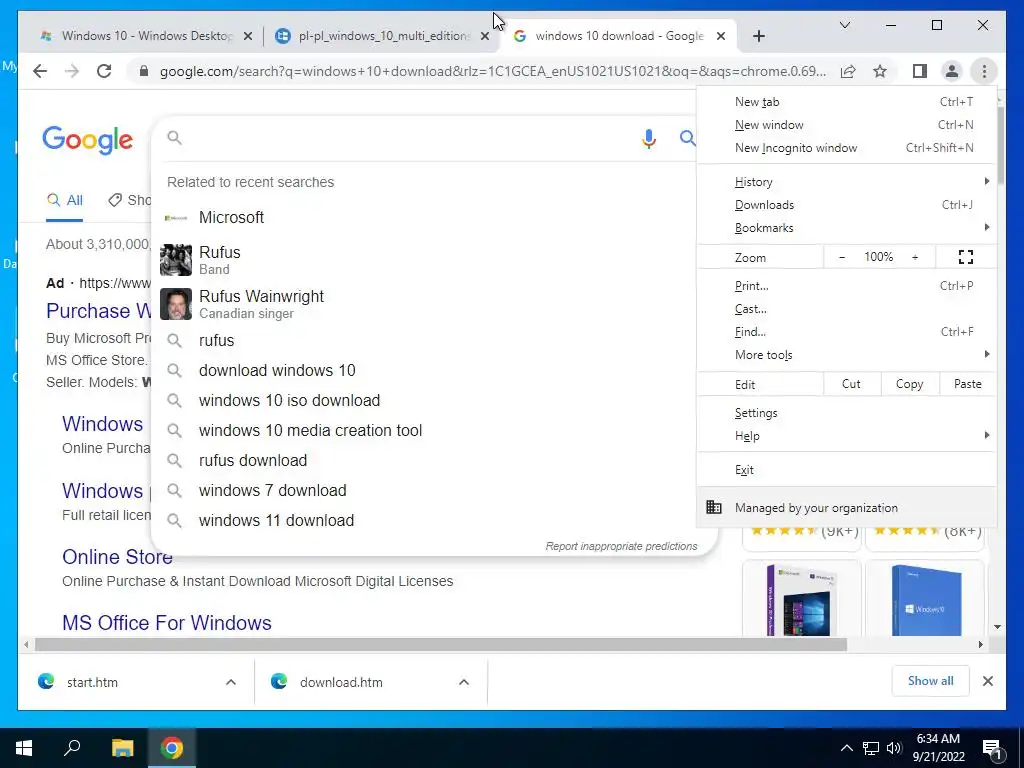Viewport: 1024px width, 768px height.
Task: Open a new tab with plus button
Action: pos(758,36)
